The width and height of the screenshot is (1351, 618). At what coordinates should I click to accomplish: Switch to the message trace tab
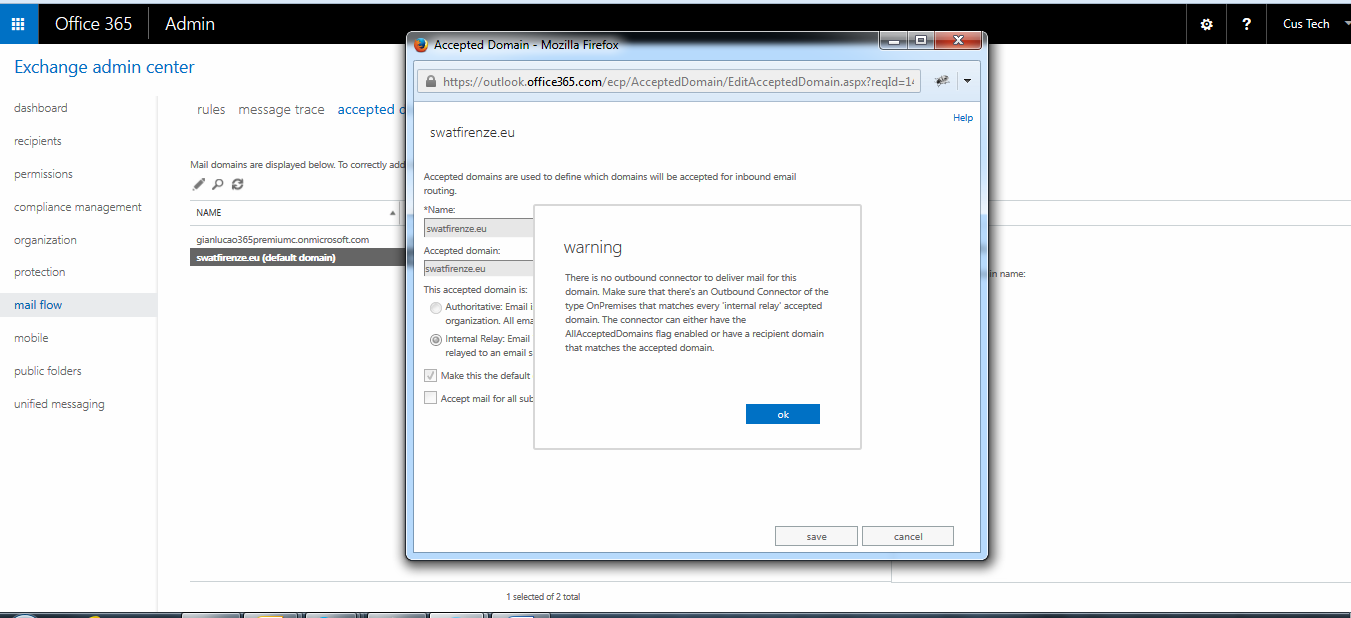tap(281, 110)
